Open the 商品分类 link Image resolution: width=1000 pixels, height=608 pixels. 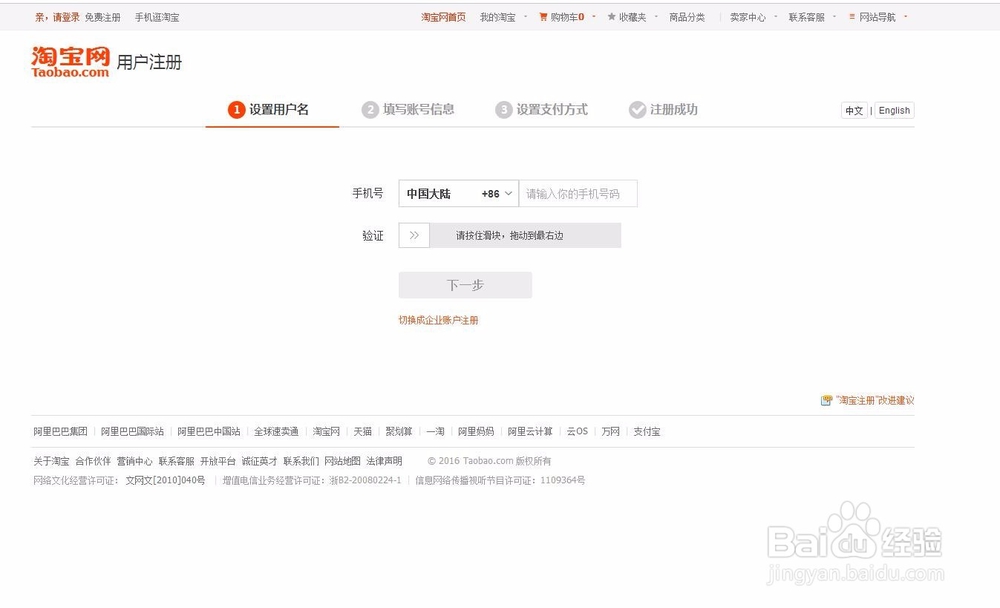click(x=687, y=17)
